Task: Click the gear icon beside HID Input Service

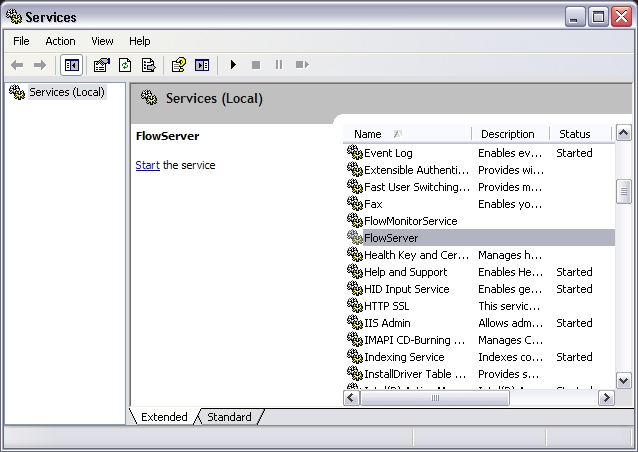Action: (x=354, y=288)
